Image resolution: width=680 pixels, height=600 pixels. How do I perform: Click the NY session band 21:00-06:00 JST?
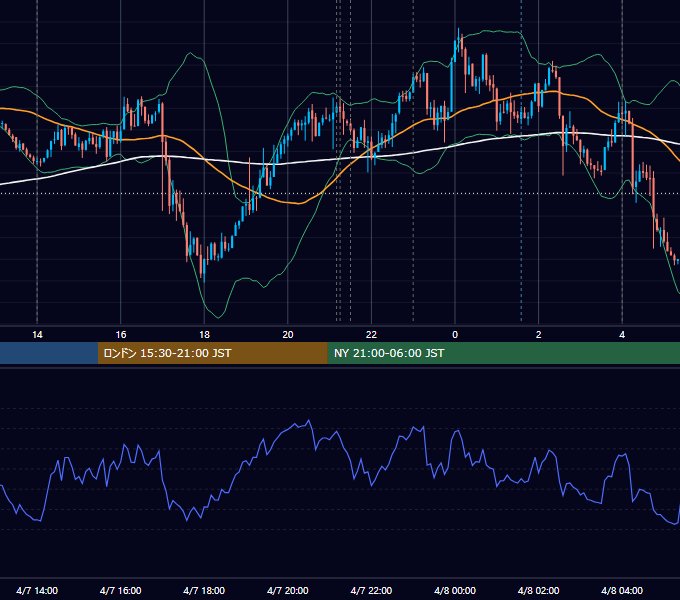pyautogui.click(x=503, y=353)
